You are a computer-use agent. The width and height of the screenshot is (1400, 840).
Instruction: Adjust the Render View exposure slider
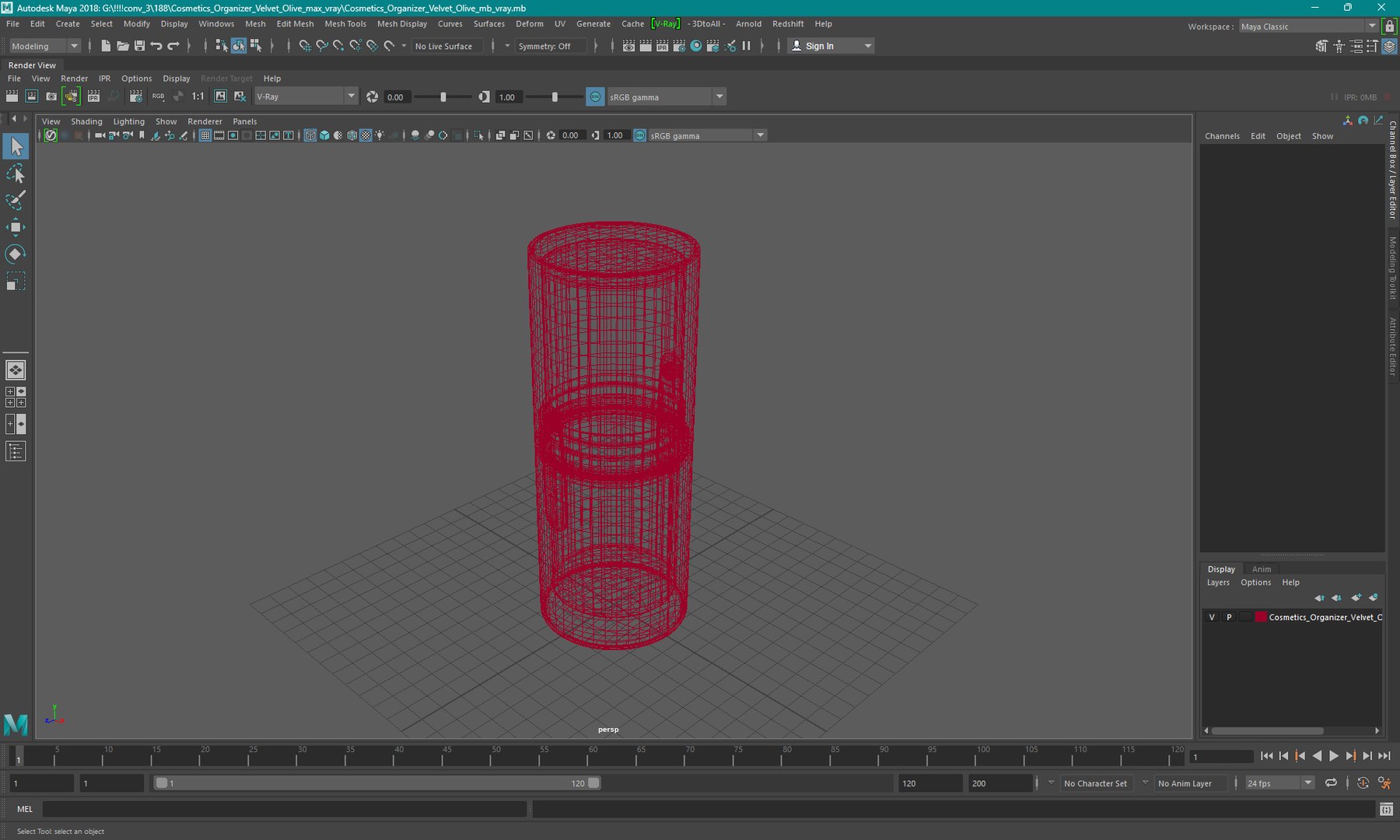pos(443,97)
